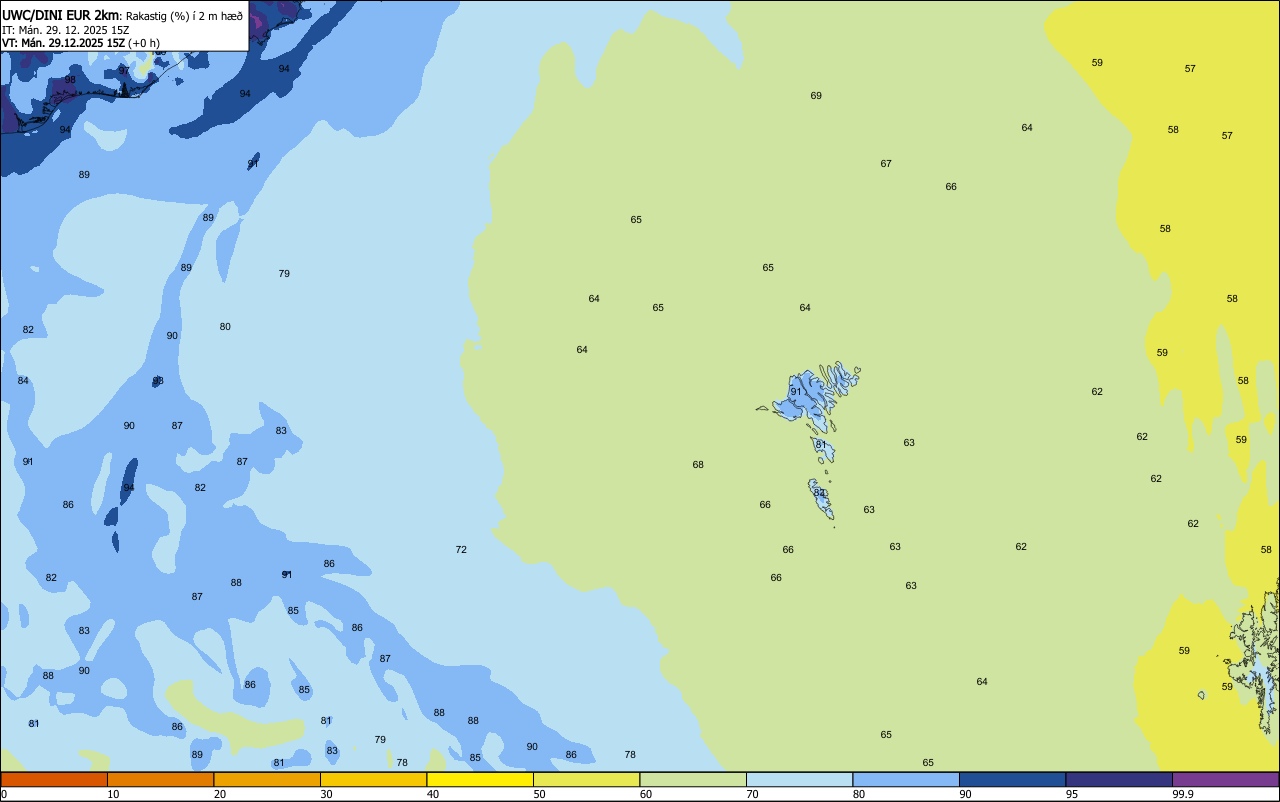The width and height of the screenshot is (1280, 802).
Task: Click the 'IT: Mán. 29. 12. 2025 15Z' line
Action: click(x=65, y=30)
